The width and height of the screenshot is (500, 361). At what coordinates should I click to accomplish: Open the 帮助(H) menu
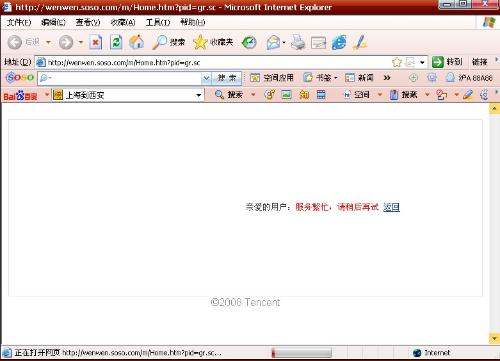click(193, 22)
